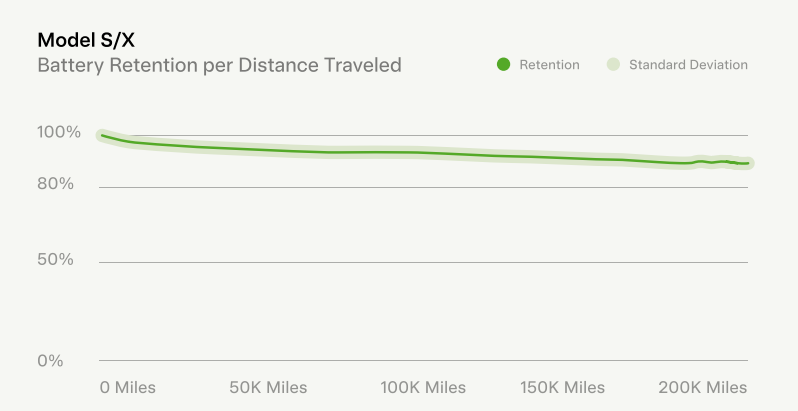
Task: Click the green Retention legend dot
Action: 503,65
